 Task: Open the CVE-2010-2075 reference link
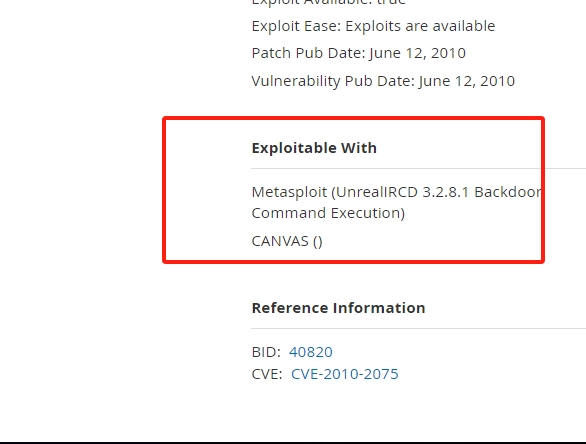345,374
